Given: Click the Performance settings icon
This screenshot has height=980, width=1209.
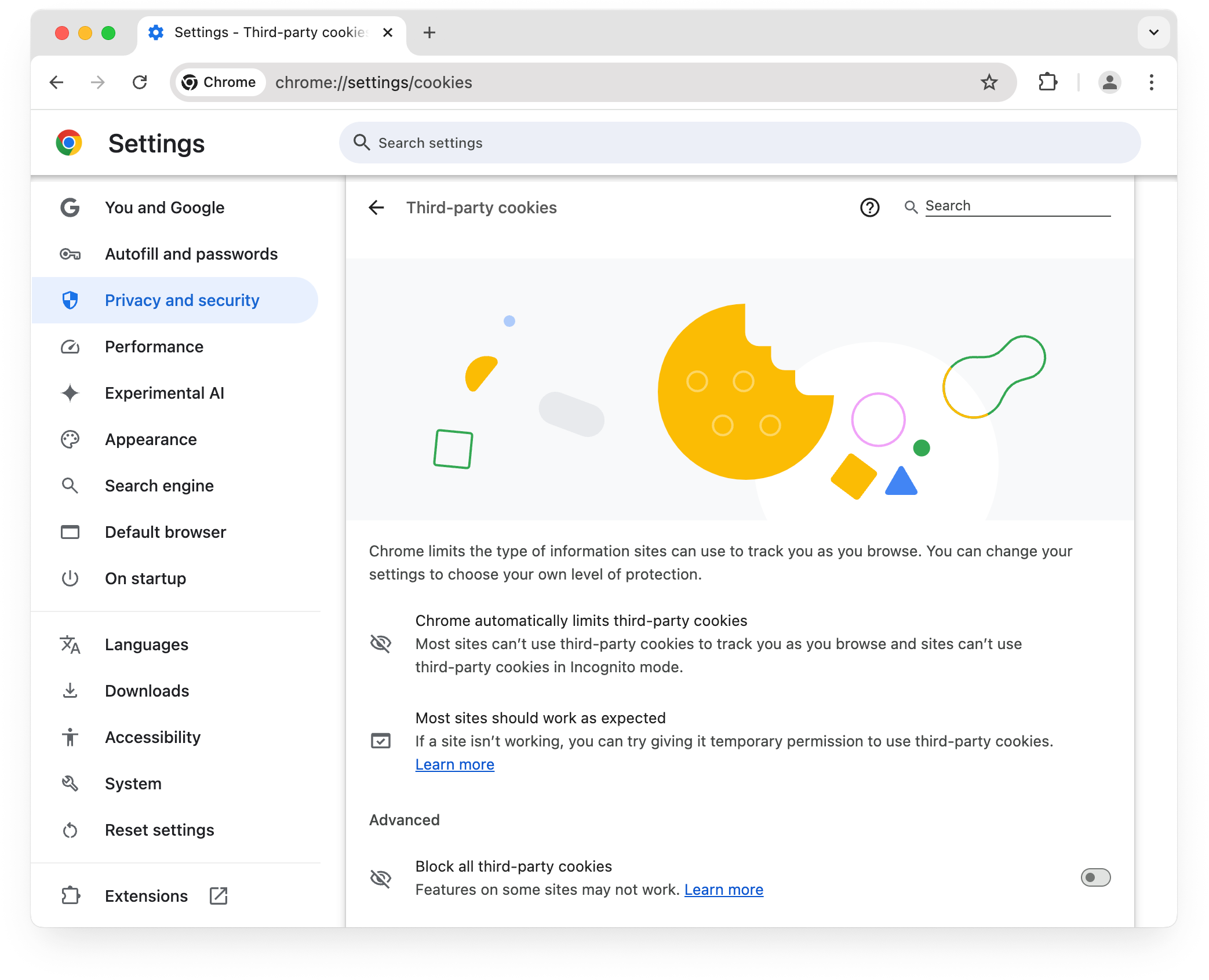Looking at the screenshot, I should pos(70,347).
